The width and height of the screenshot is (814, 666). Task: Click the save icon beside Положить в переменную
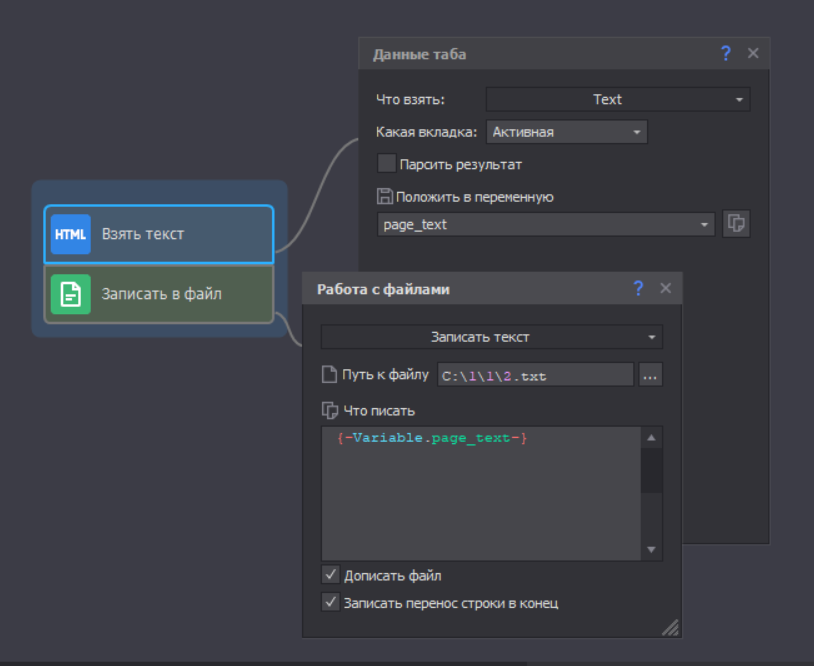point(385,197)
